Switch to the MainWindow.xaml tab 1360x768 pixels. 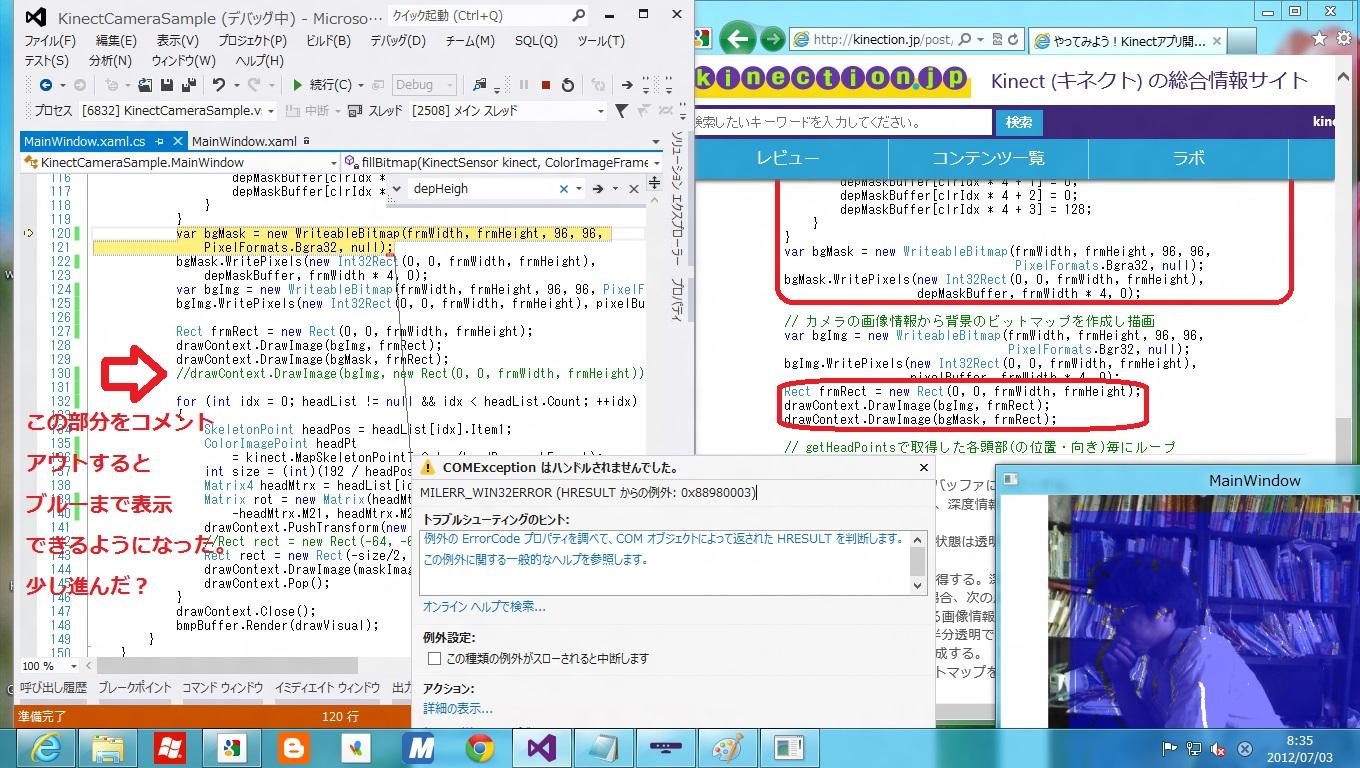[x=244, y=142]
